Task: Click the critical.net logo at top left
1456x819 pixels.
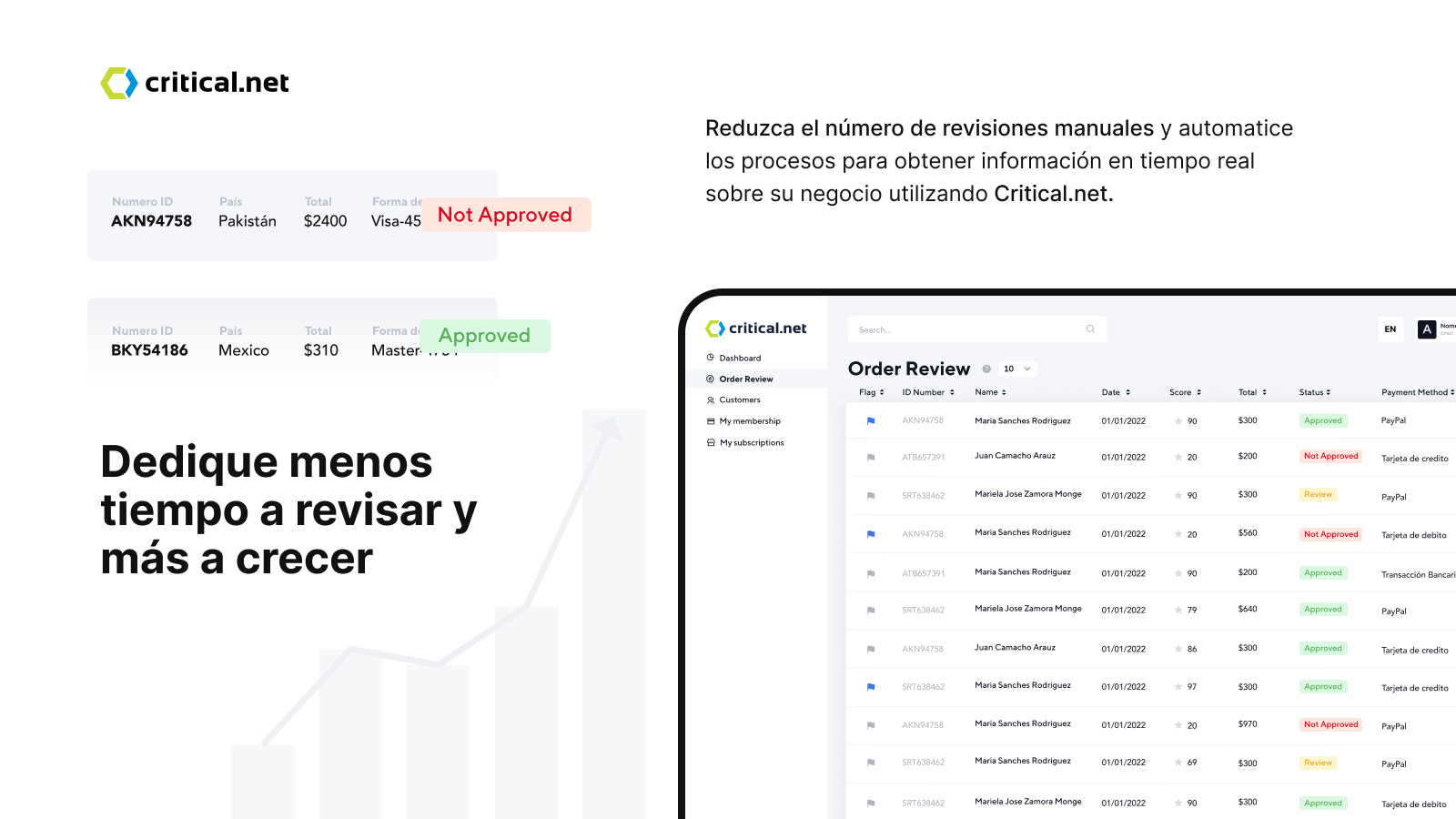Action: tap(195, 83)
